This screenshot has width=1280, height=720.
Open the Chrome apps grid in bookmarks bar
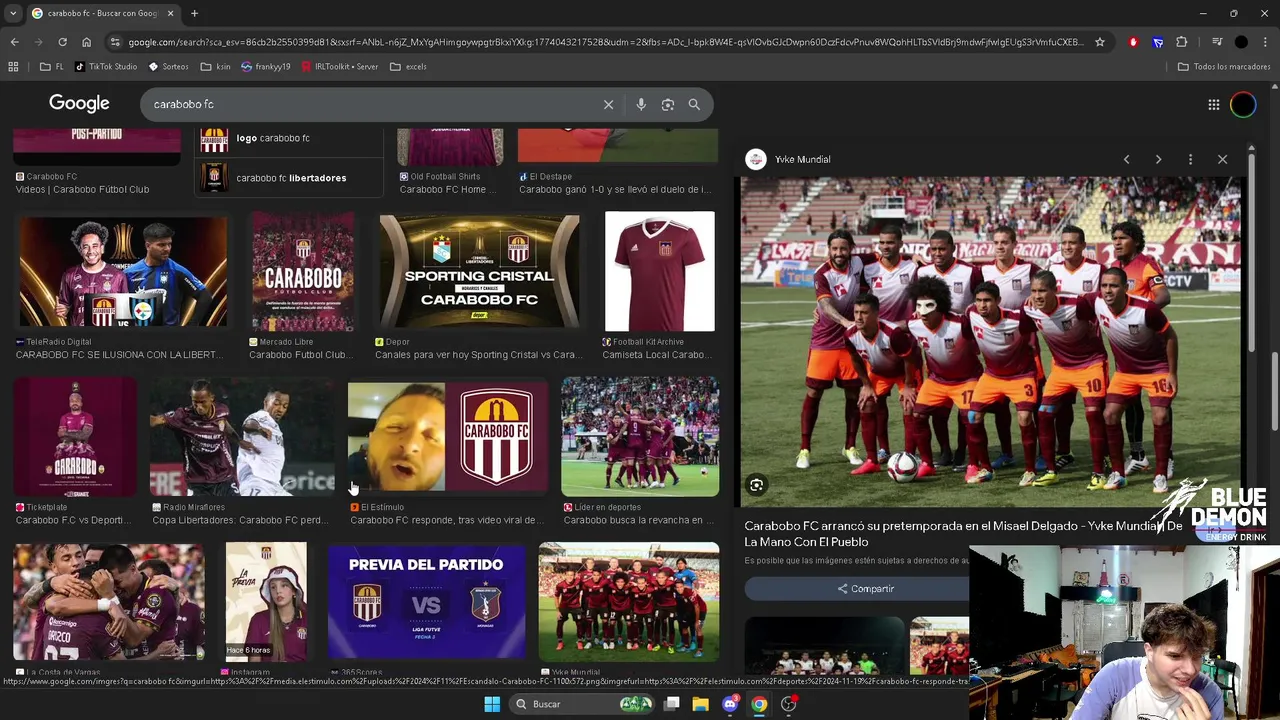(13, 67)
